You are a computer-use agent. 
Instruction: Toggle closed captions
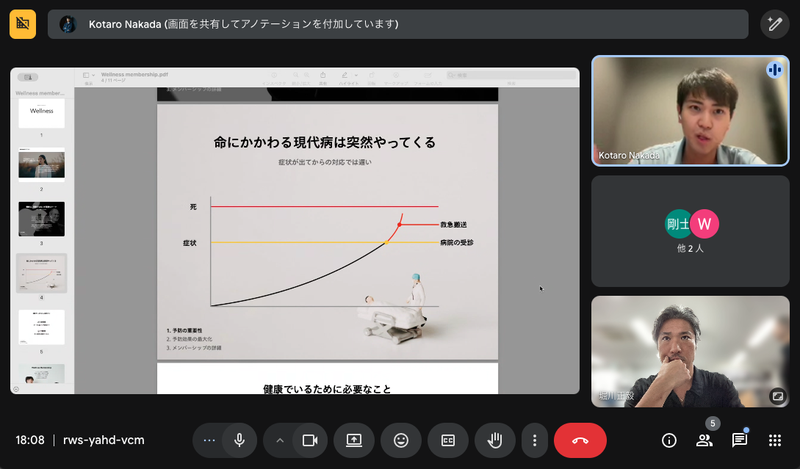coord(448,440)
